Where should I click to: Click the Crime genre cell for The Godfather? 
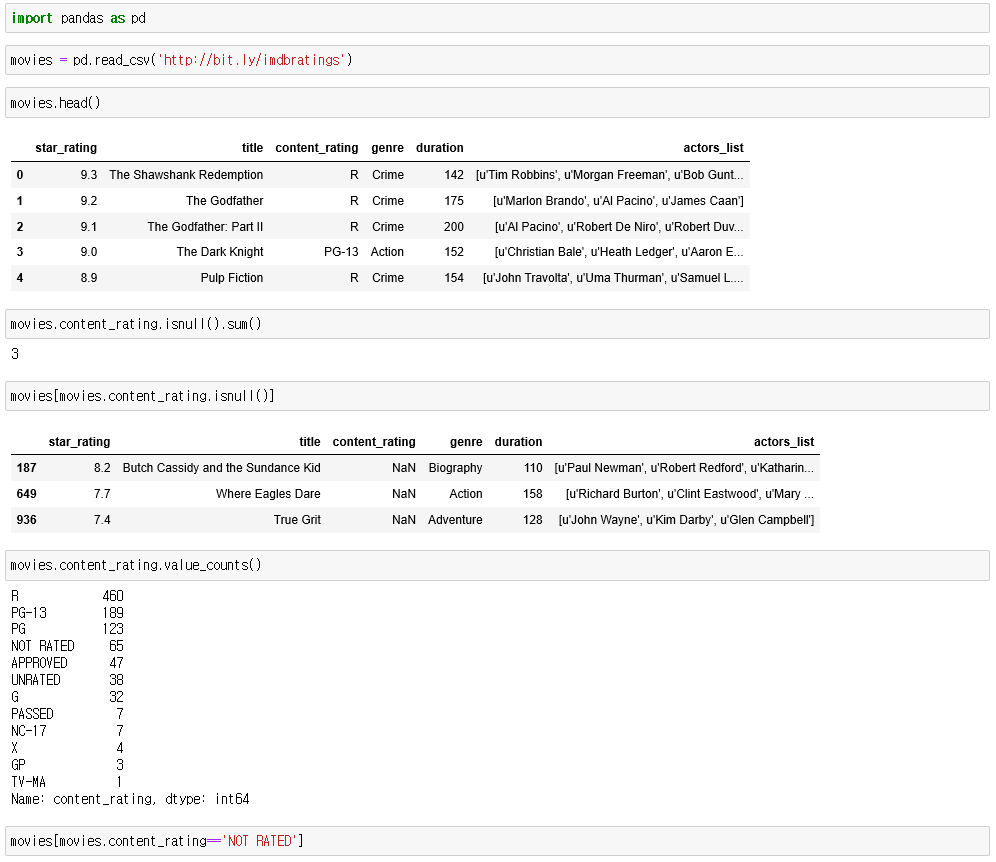pos(387,200)
